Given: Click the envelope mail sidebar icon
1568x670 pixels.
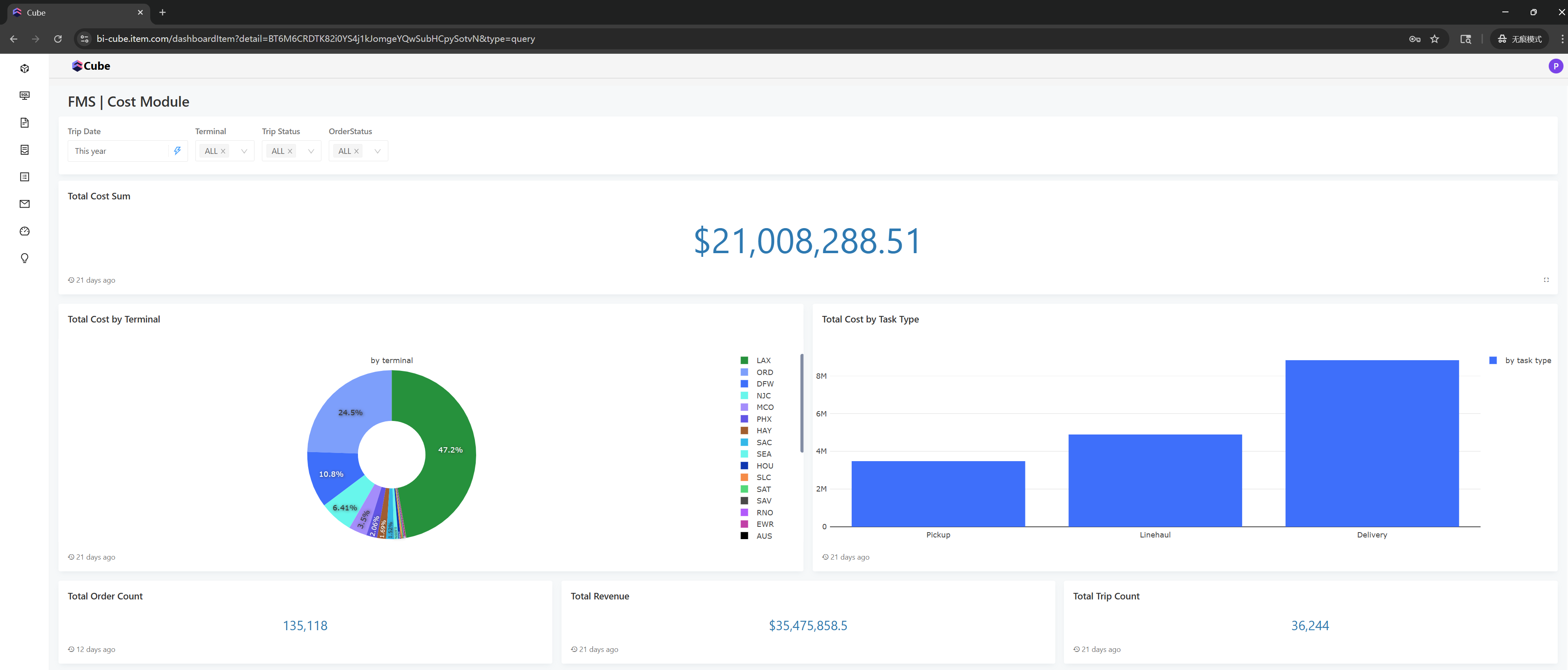Looking at the screenshot, I should 24,204.
